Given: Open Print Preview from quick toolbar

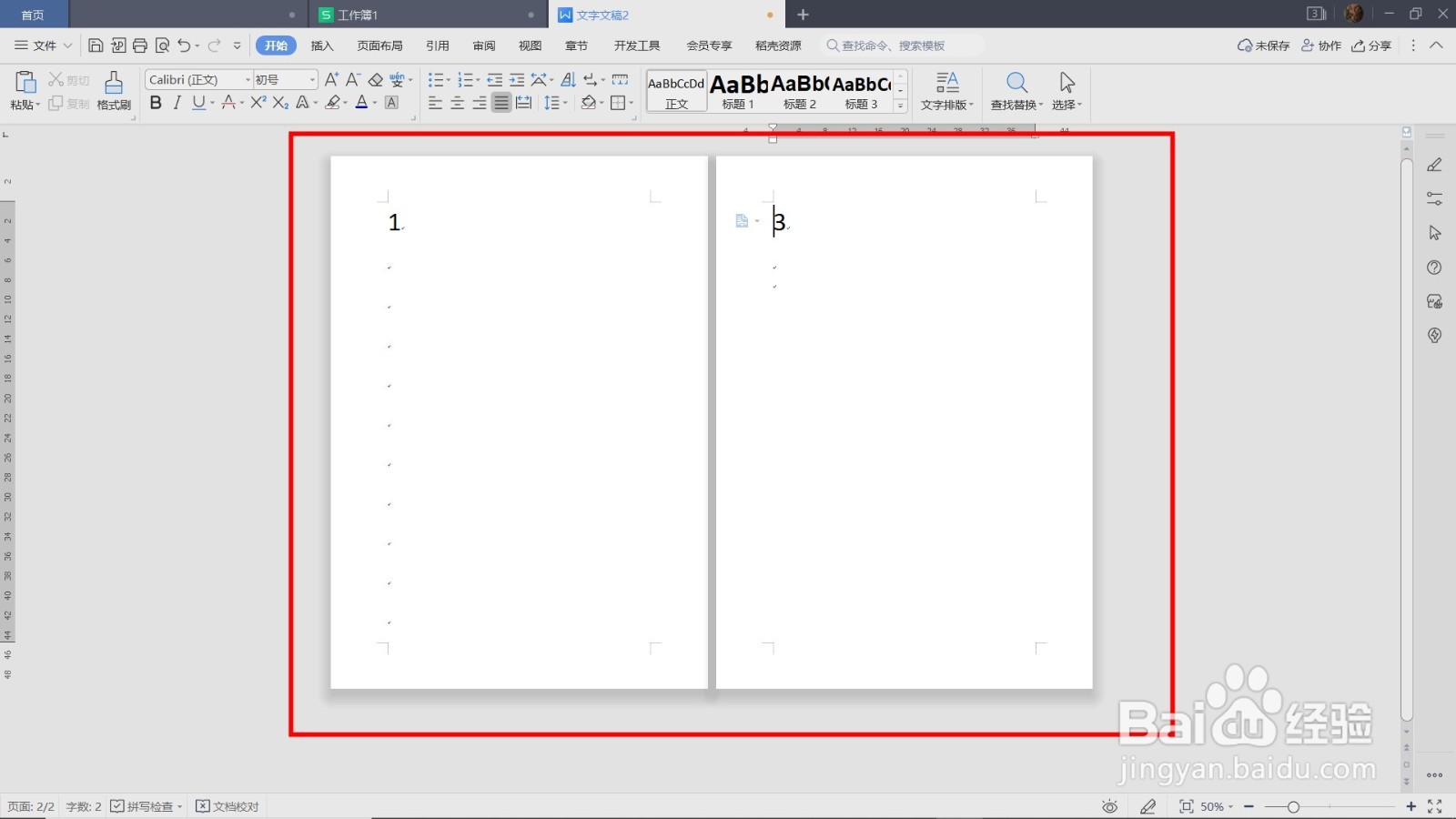Looking at the screenshot, I should pos(163,45).
